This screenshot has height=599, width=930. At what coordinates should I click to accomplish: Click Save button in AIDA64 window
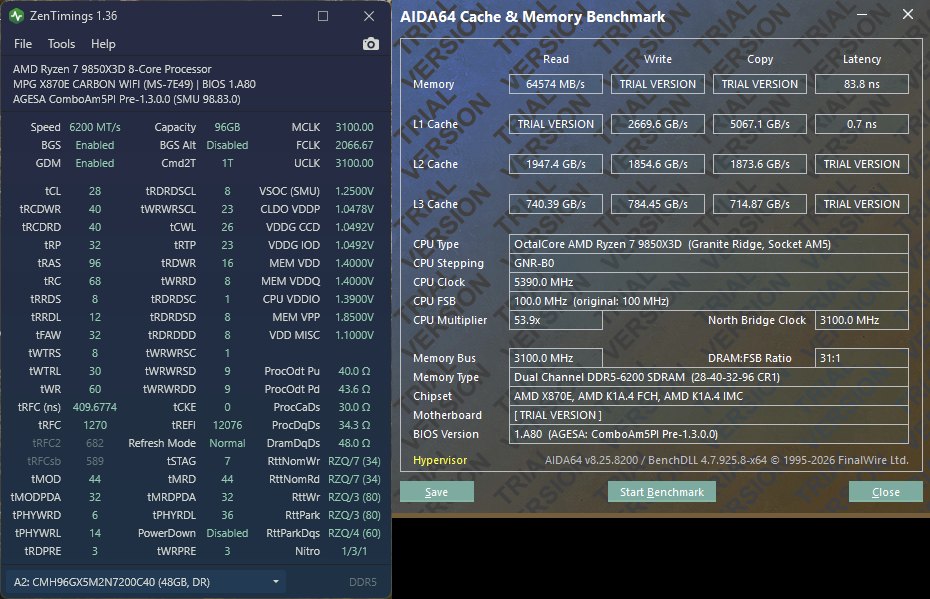click(437, 492)
